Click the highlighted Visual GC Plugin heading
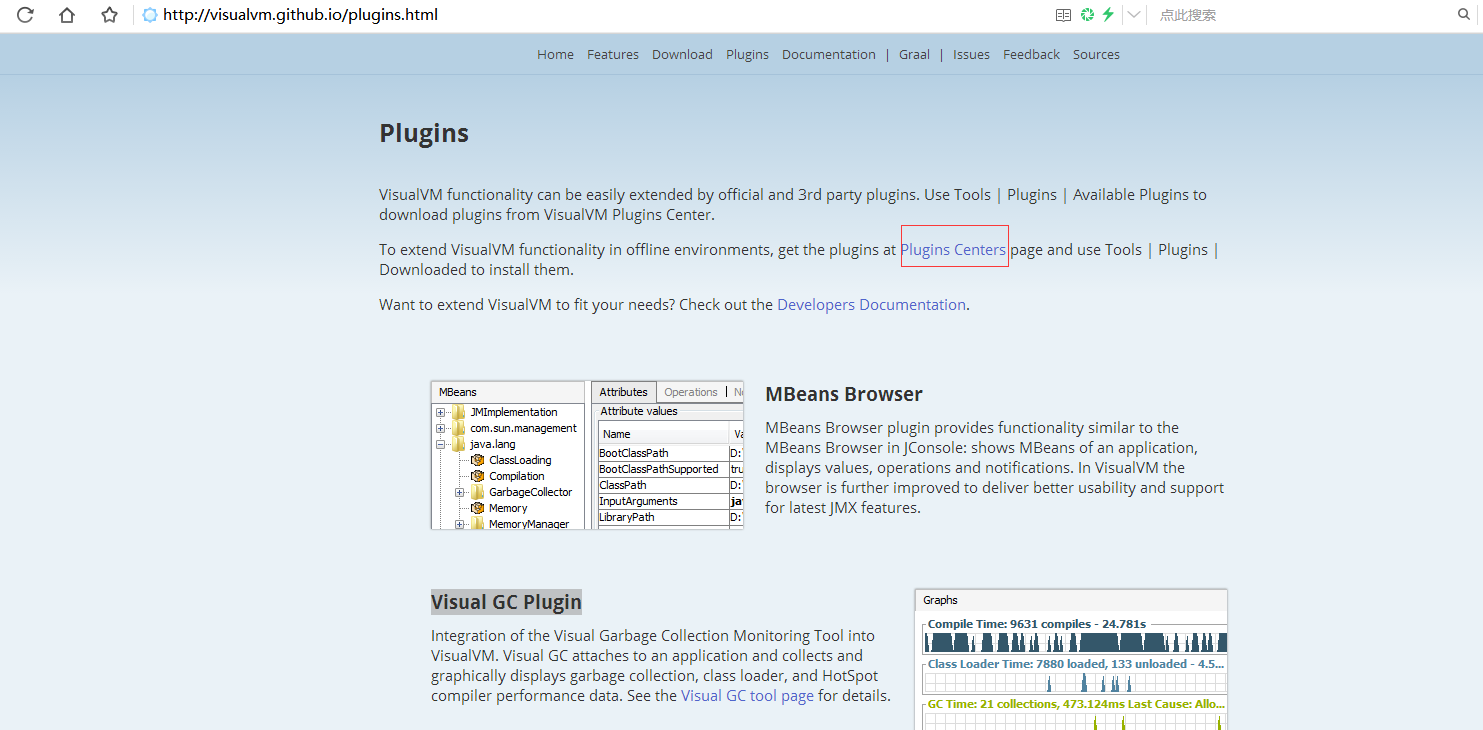 point(506,602)
